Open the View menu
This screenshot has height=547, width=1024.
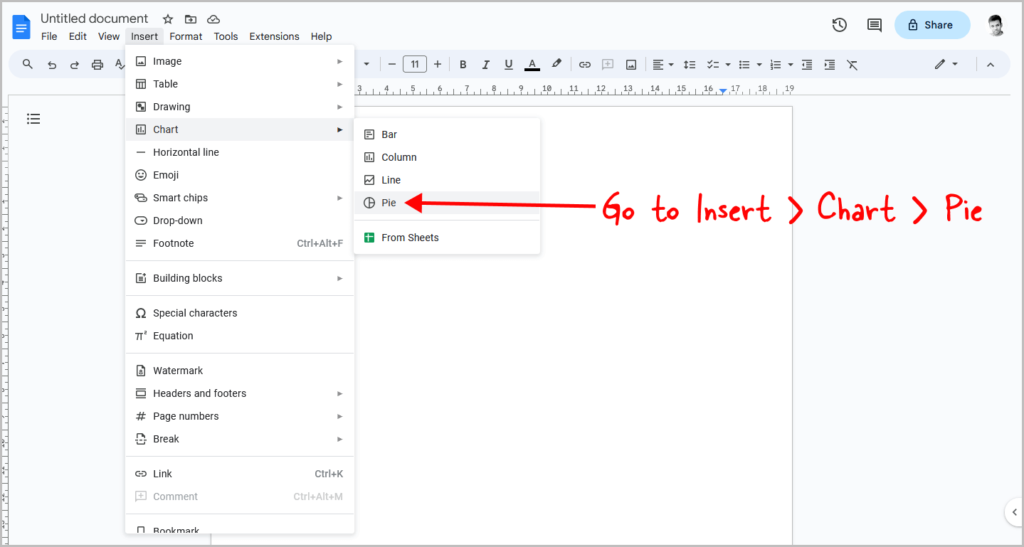click(108, 37)
